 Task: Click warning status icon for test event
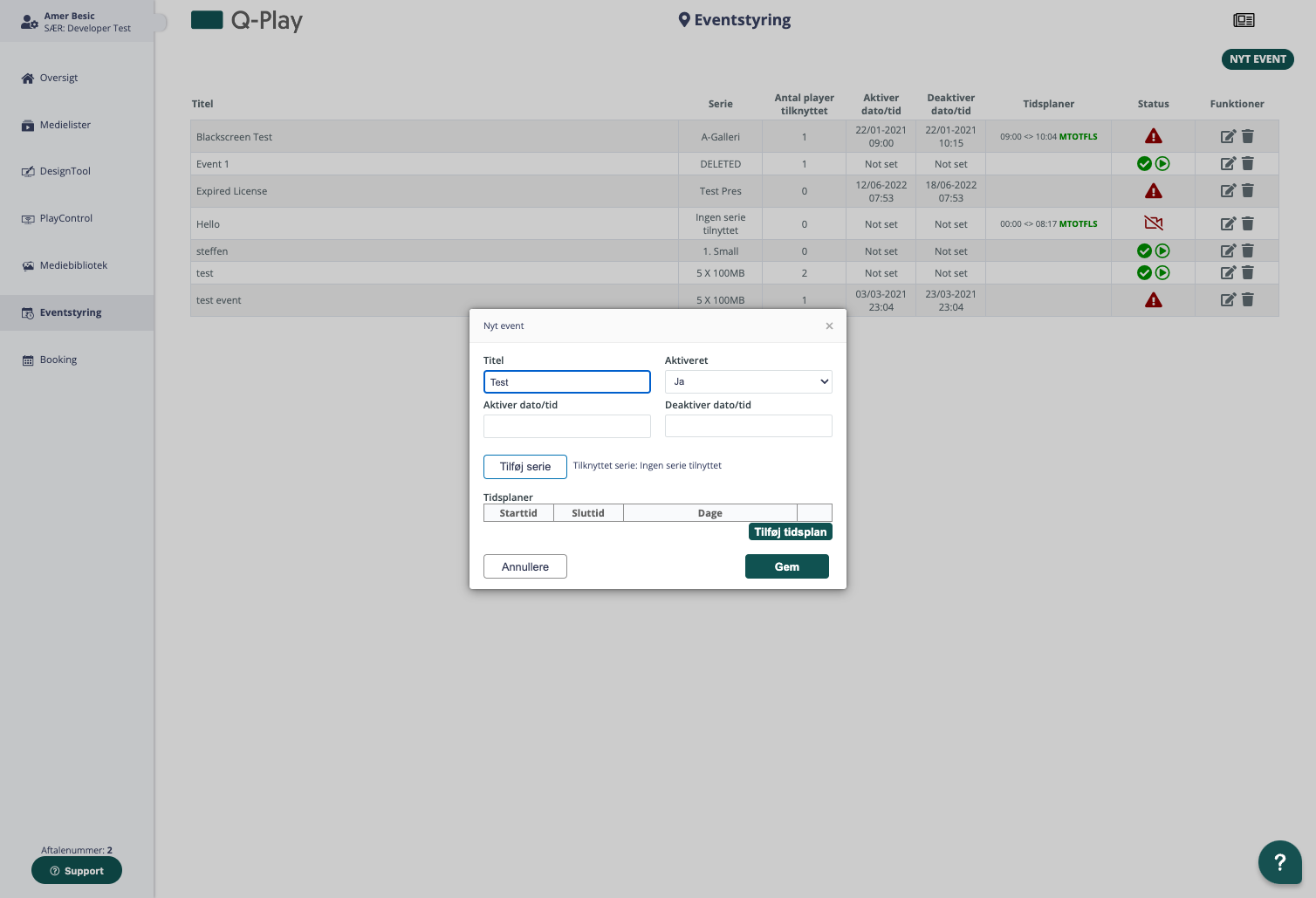pyautogui.click(x=1154, y=299)
